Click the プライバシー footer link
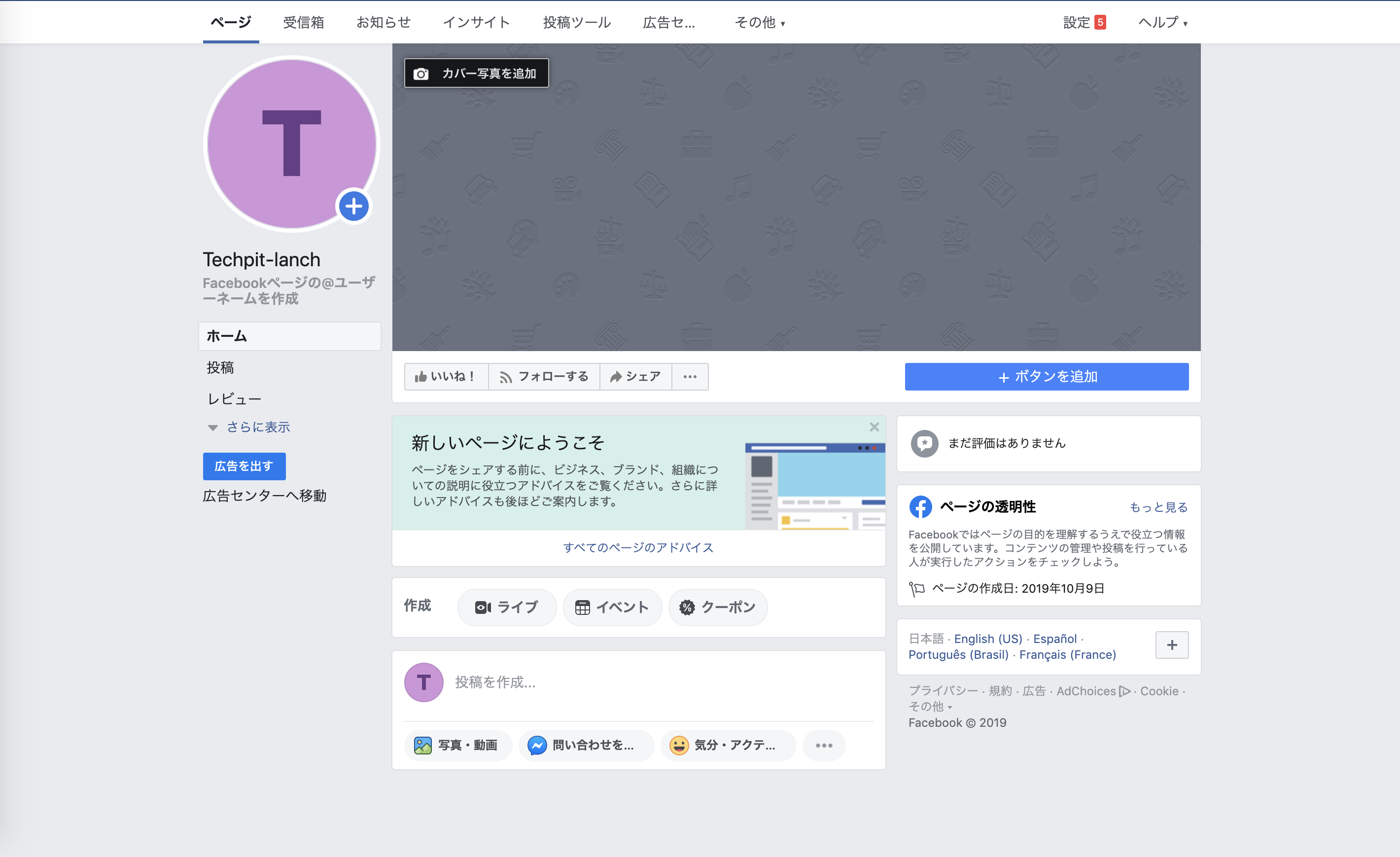 pyautogui.click(x=943, y=691)
